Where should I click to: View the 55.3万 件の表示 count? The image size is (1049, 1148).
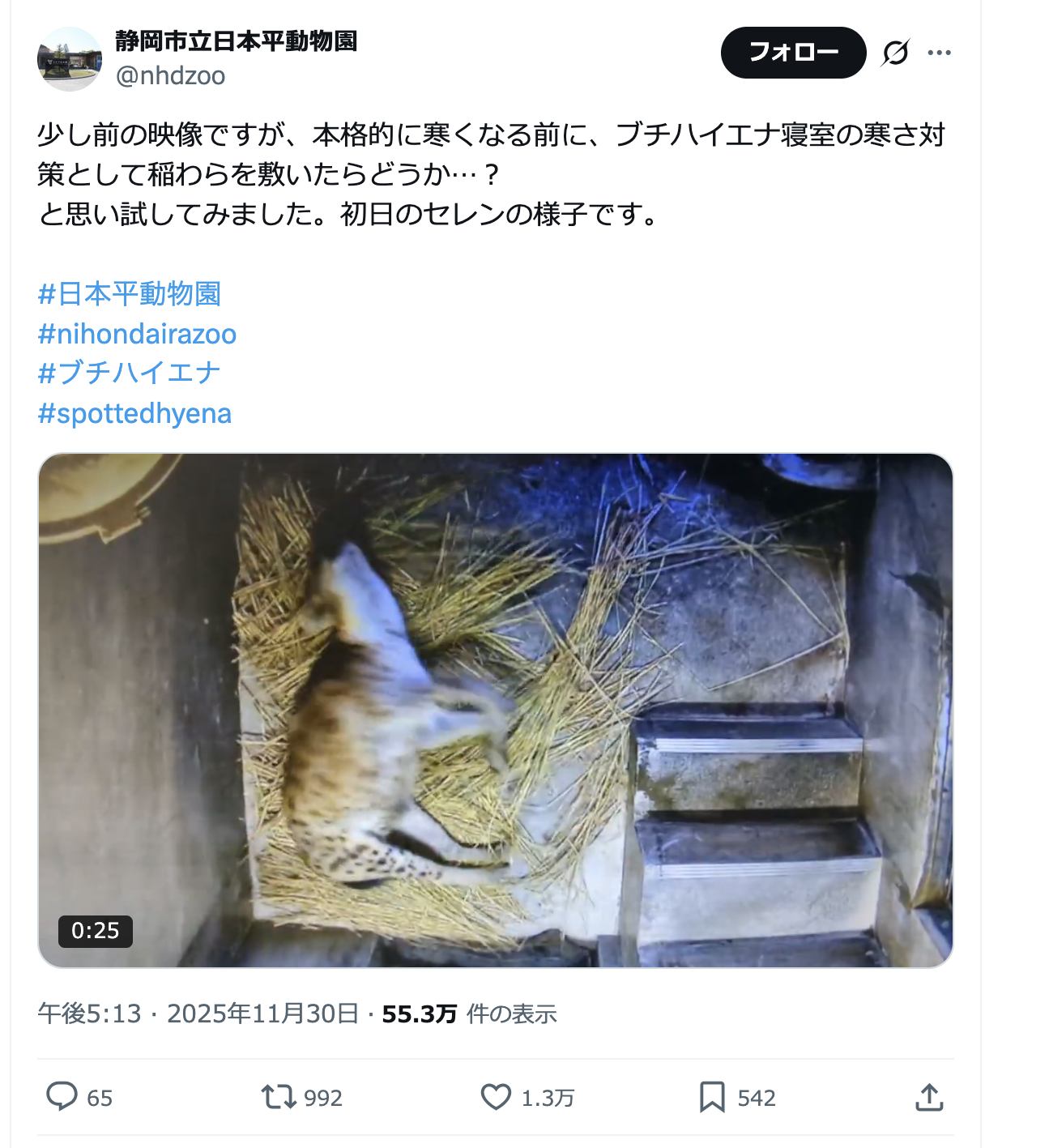pos(469,1014)
